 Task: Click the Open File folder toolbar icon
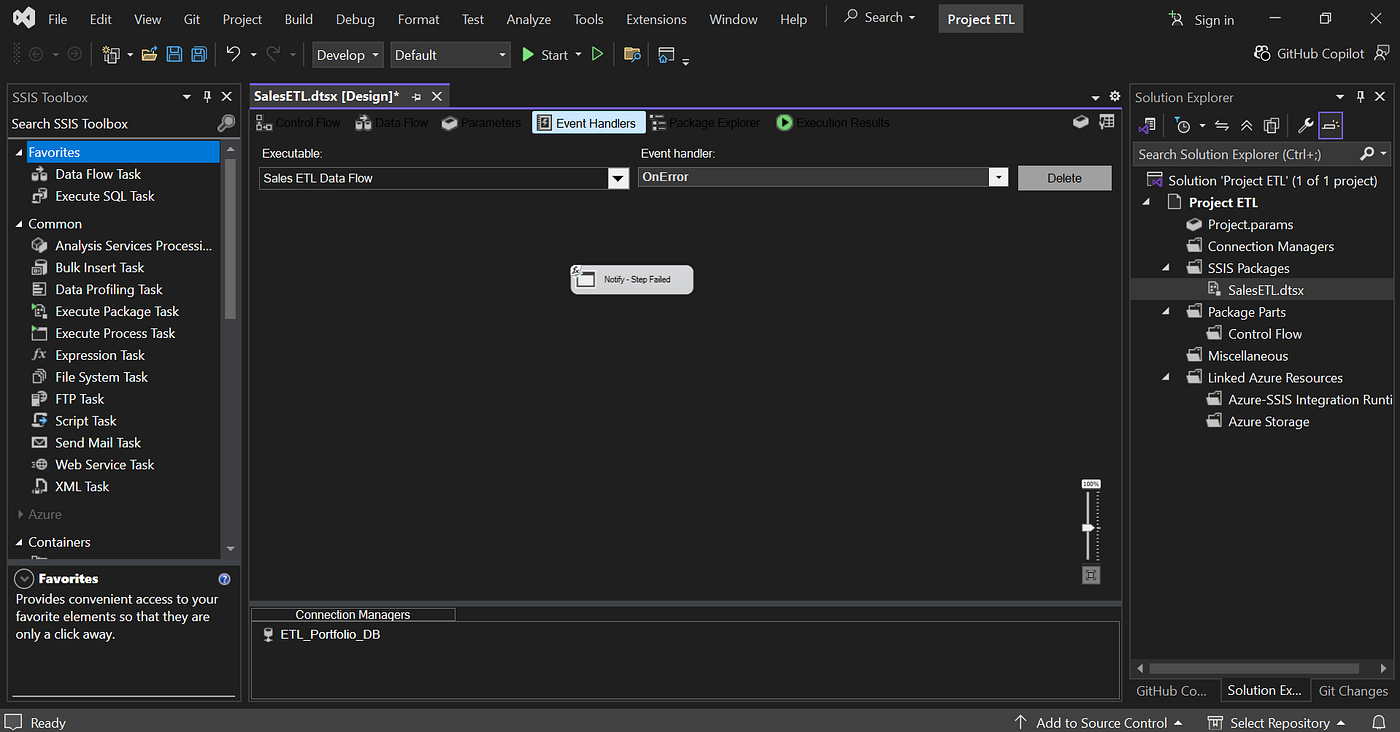pos(150,54)
